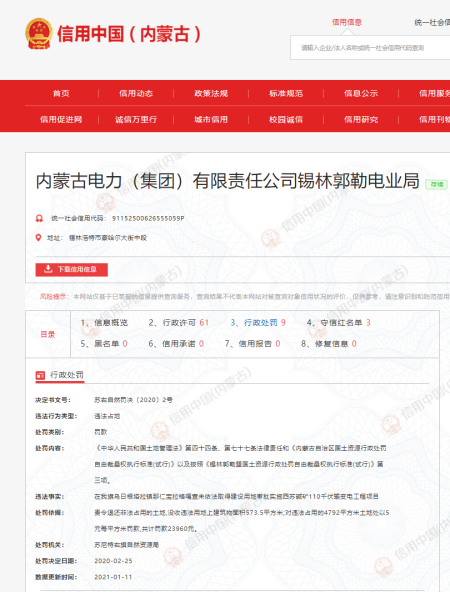Screen dimensions: 450x592
Task: Select the 统一社会信用代码 search tab
Action: pyautogui.click(x=432, y=22)
